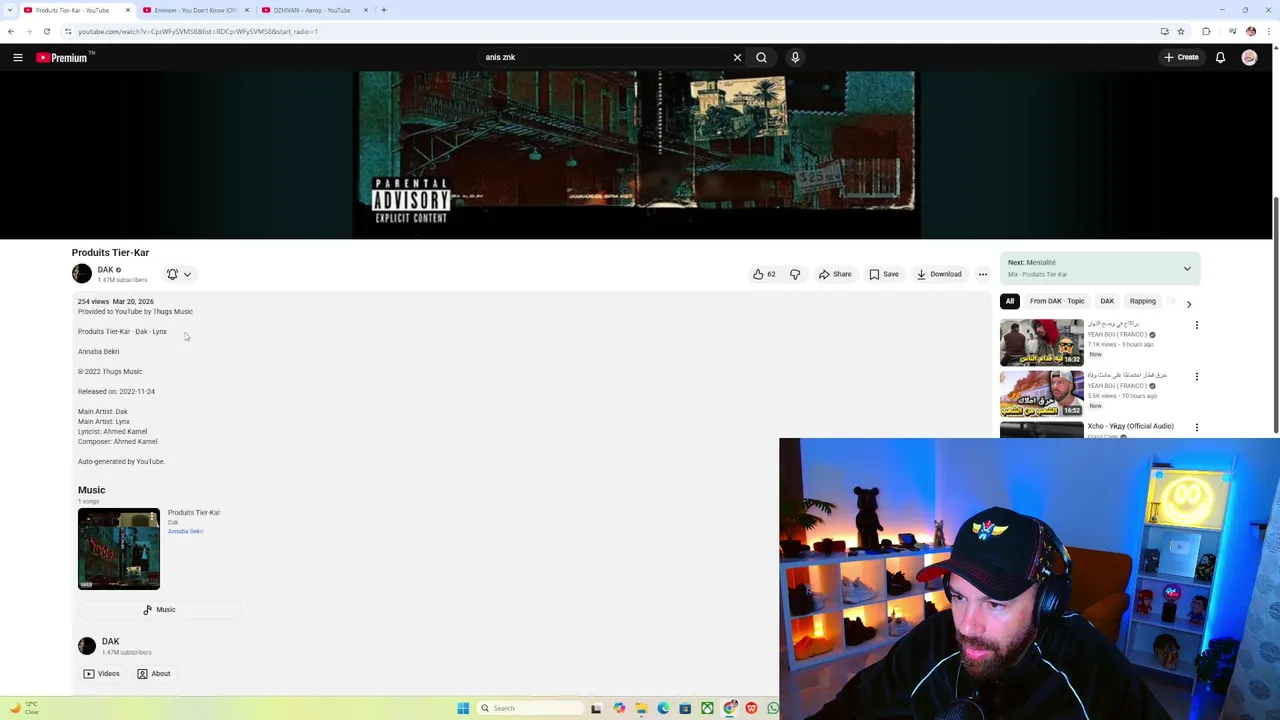
Task: Open DAK channel Videos button
Action: [x=102, y=673]
